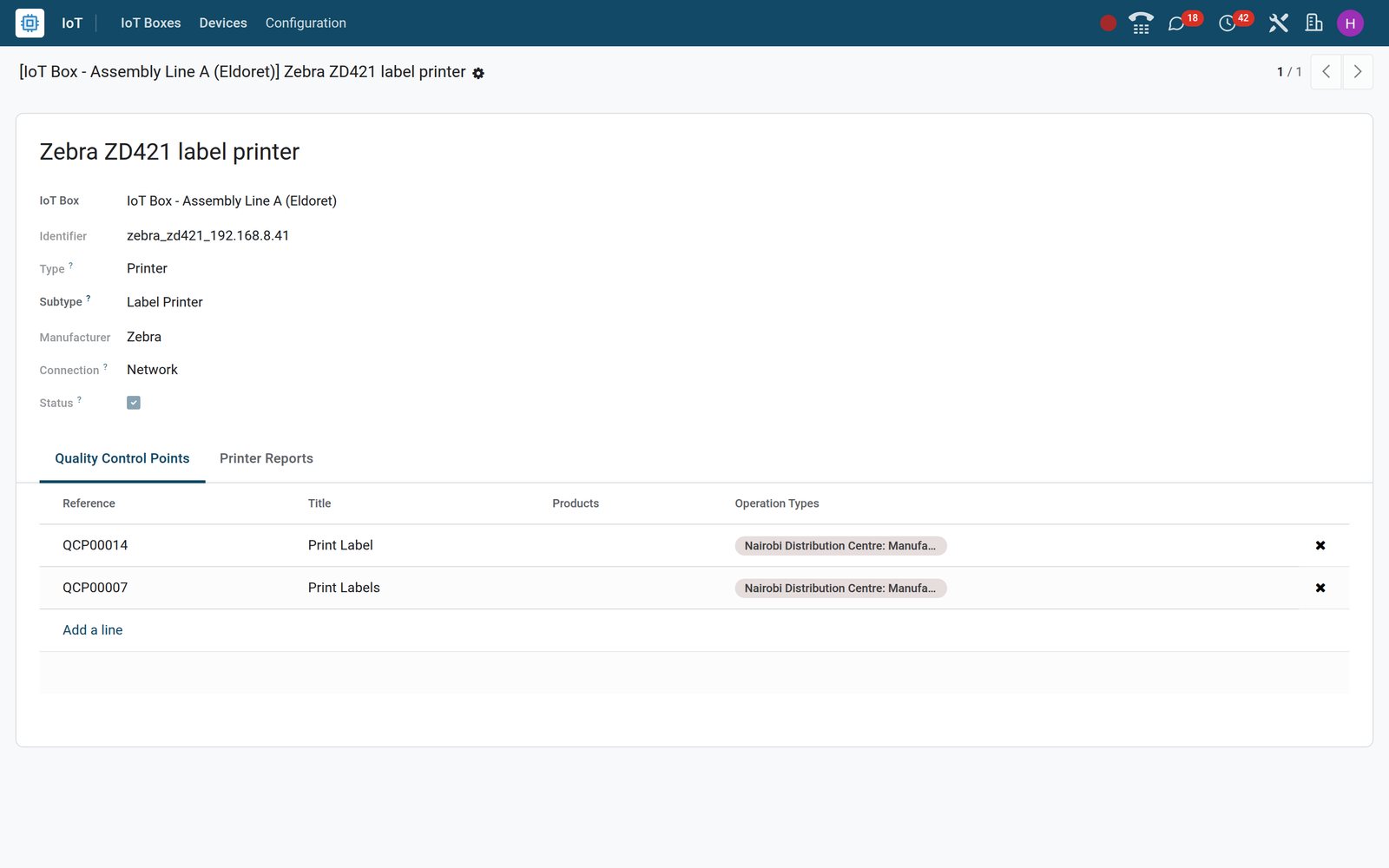The width and height of the screenshot is (1389, 868).
Task: Click the IoT app name in the navbar
Action: [72, 23]
